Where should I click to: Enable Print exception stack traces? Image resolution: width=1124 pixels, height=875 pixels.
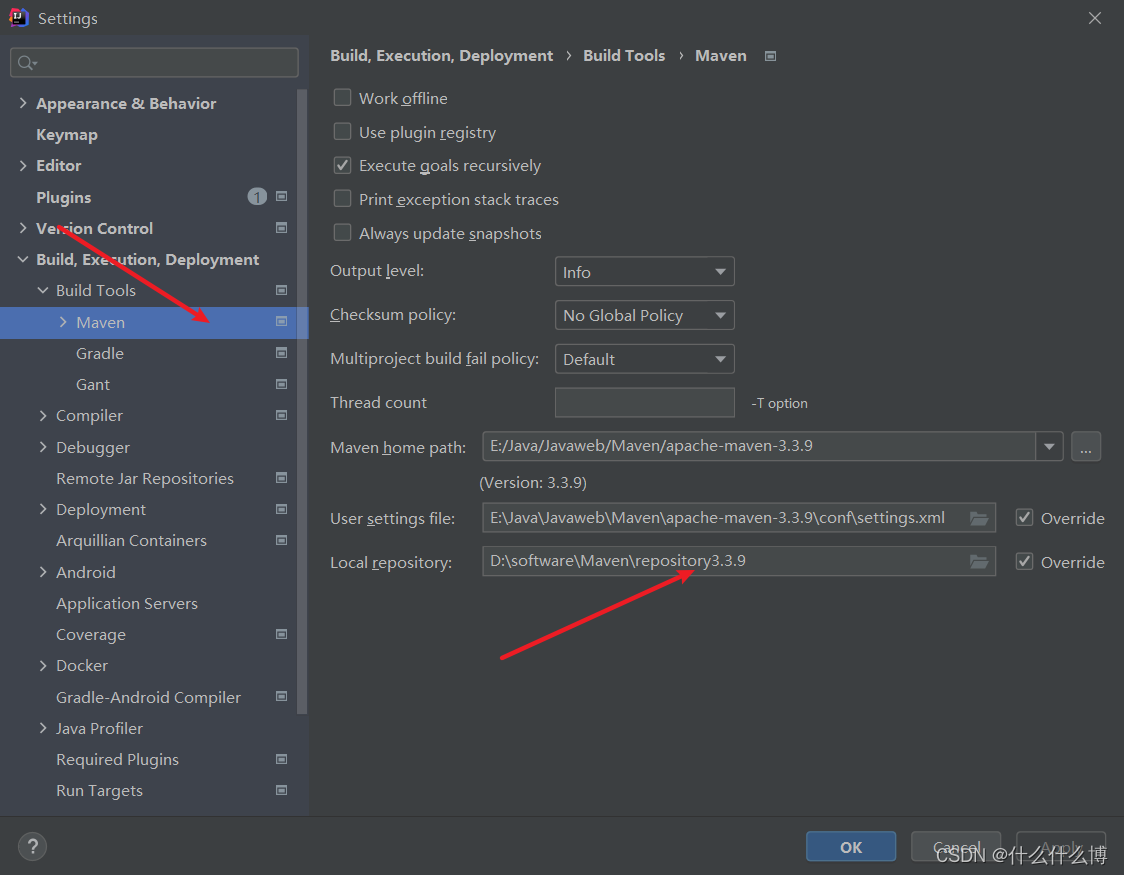(343, 199)
